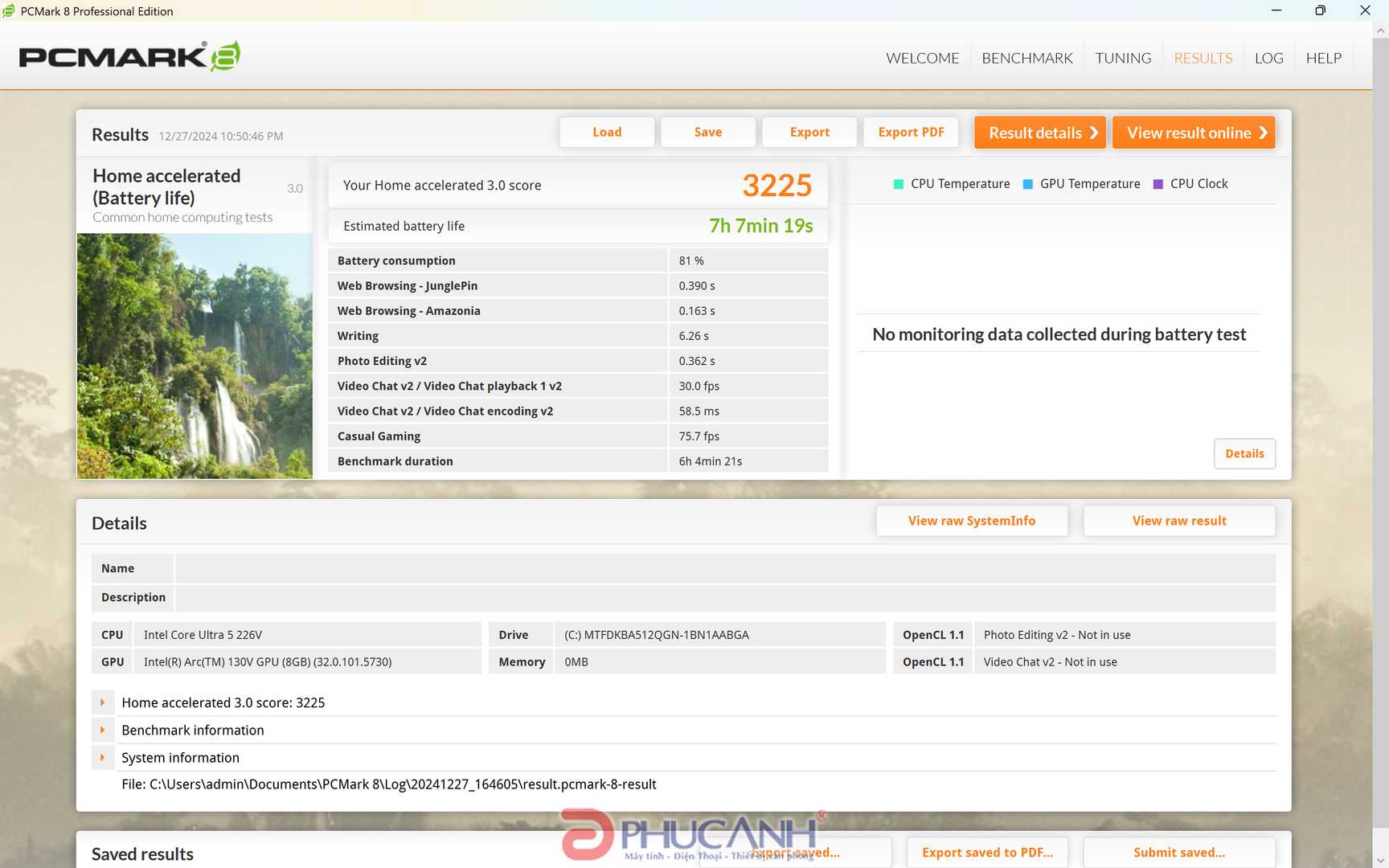Expand System information section
This screenshot has height=868, width=1389.
tap(102, 757)
